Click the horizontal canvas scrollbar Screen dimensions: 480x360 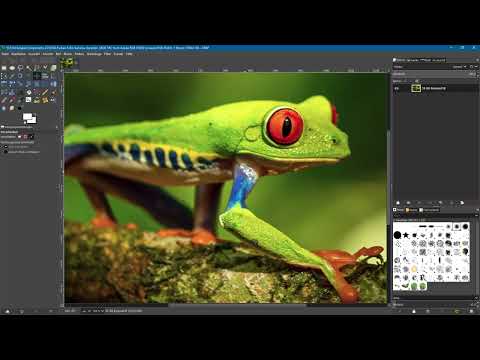[238, 305]
